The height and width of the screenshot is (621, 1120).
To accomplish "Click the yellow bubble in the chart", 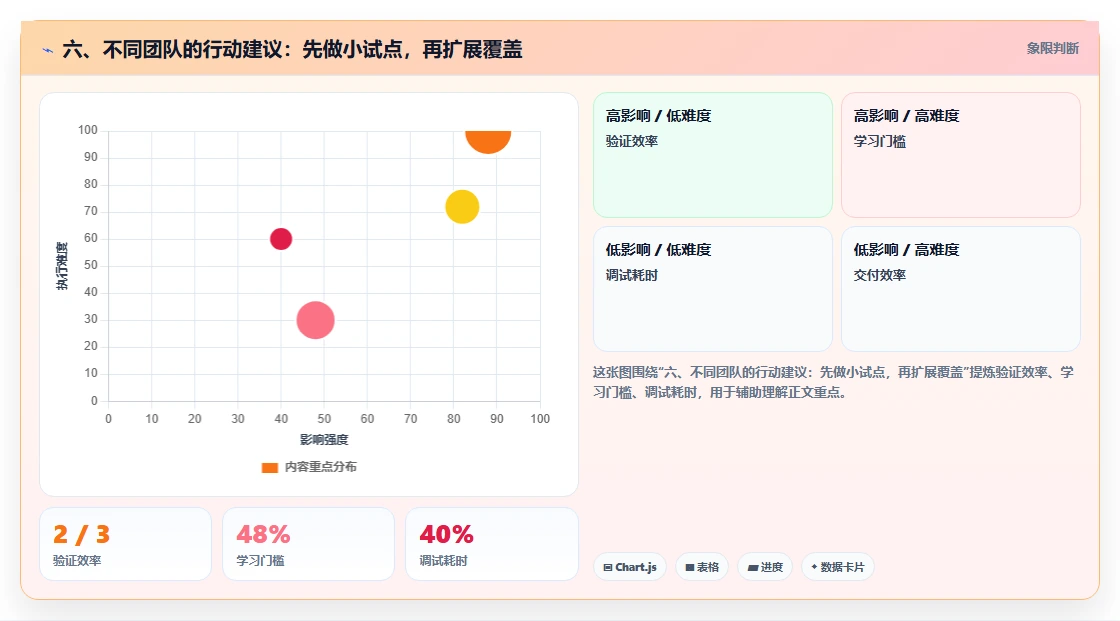I will (462, 207).
